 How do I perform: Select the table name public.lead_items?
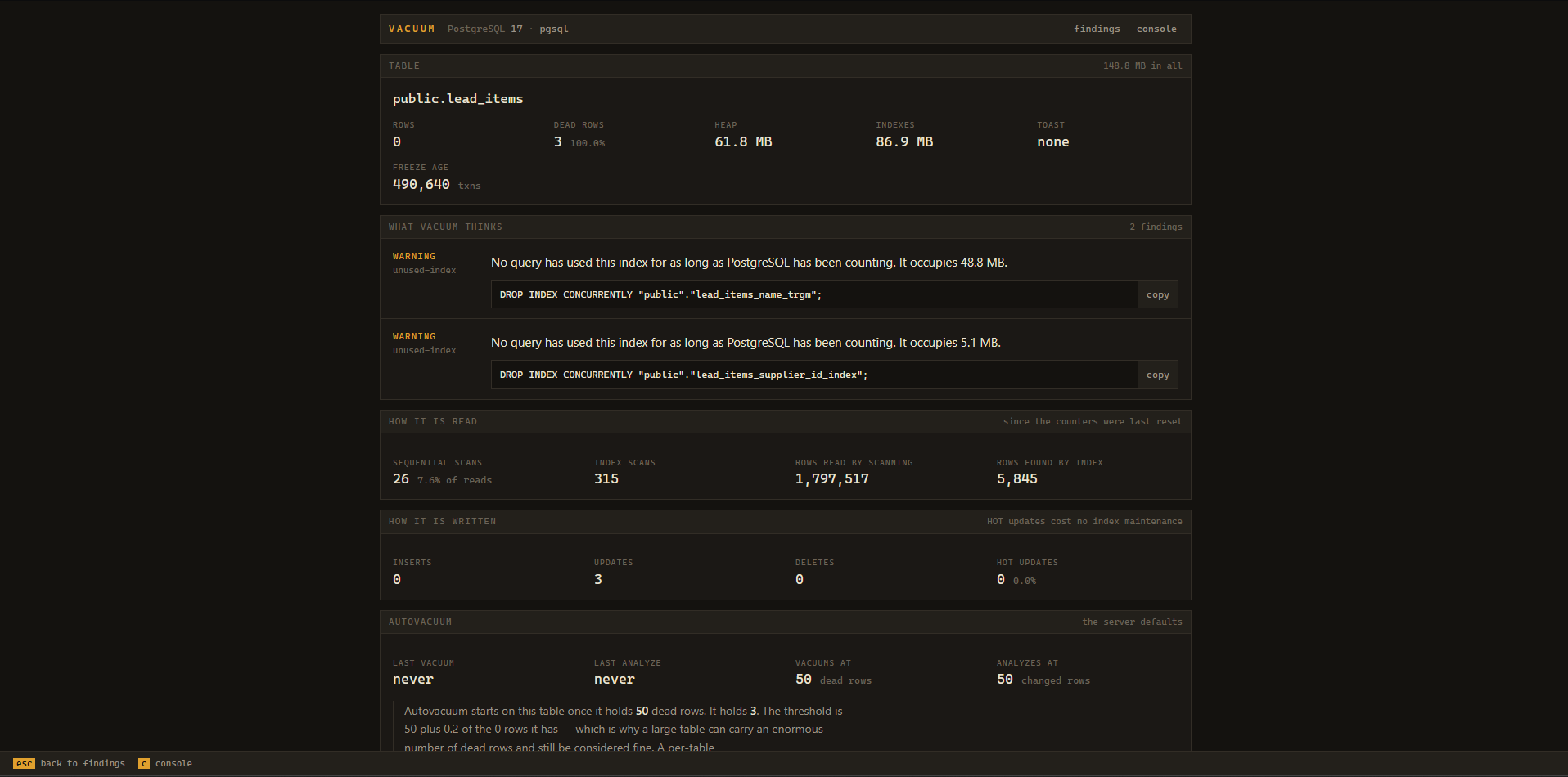click(x=457, y=99)
